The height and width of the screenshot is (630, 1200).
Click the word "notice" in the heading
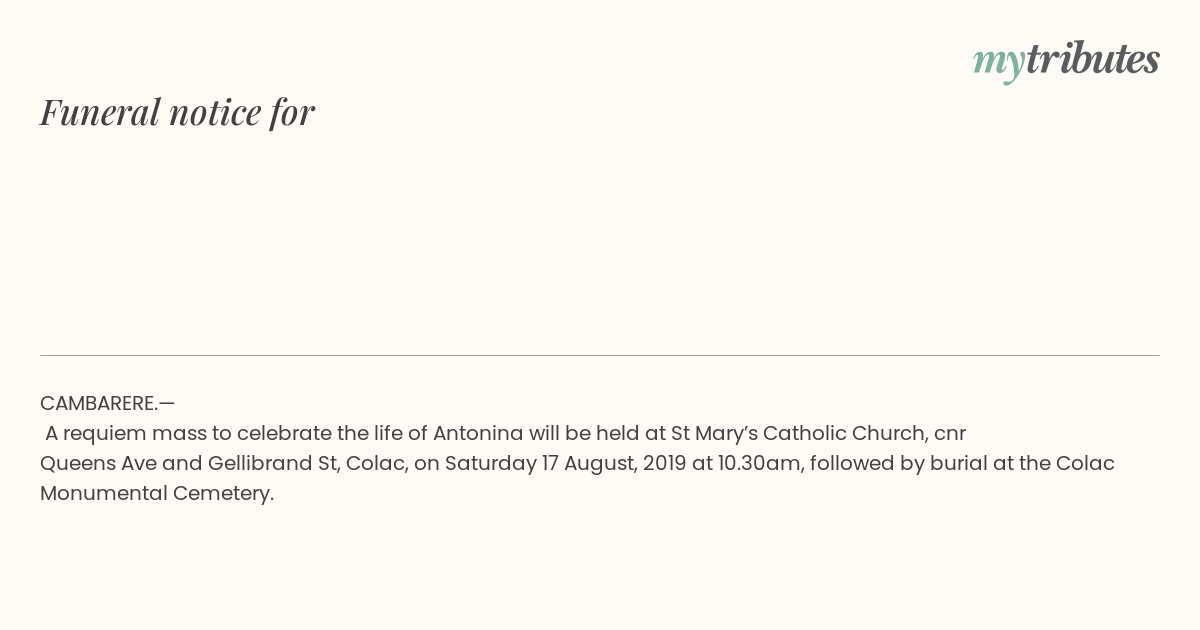[x=215, y=112]
